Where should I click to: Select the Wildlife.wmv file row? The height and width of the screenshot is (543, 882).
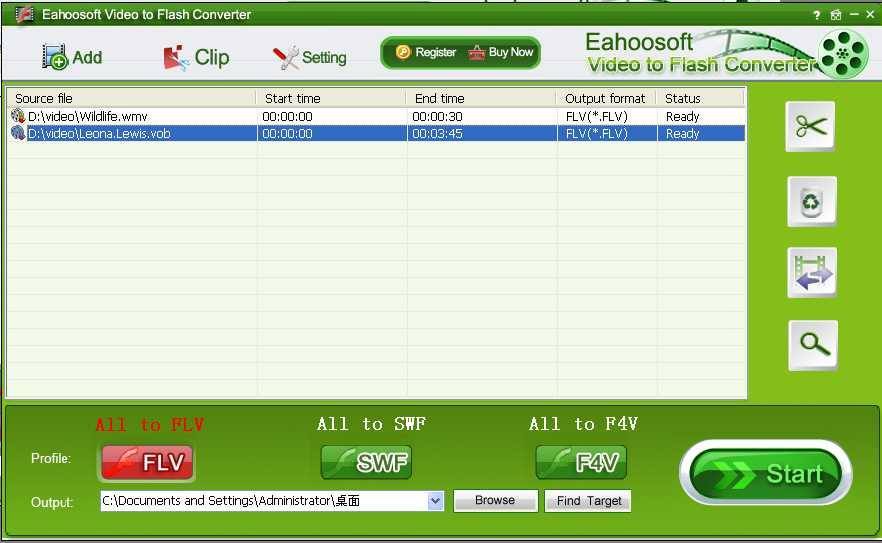pos(130,116)
